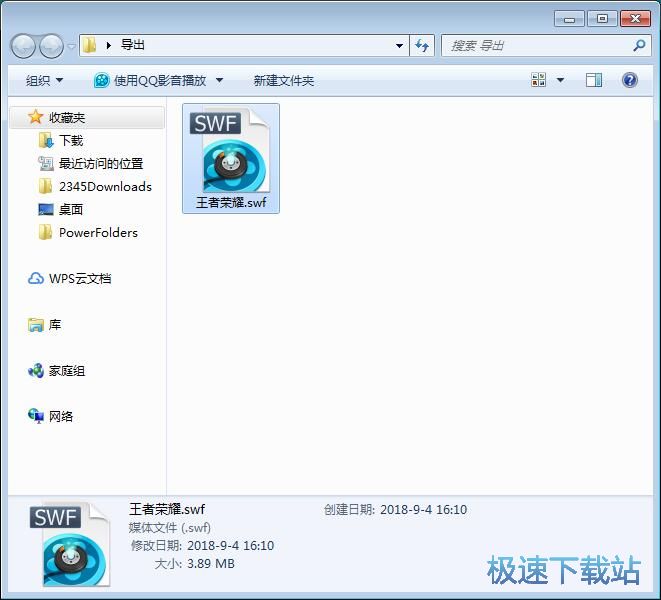Click the QQ影音 film reel toolbar icon
The width and height of the screenshot is (661, 600).
click(102, 80)
